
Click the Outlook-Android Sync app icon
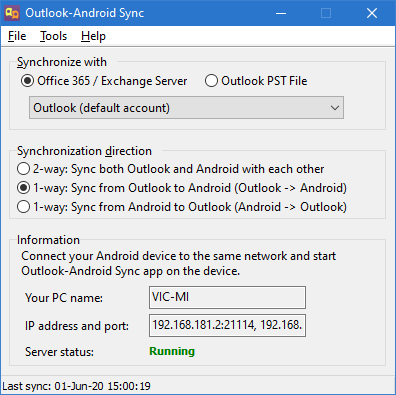pos(13,13)
